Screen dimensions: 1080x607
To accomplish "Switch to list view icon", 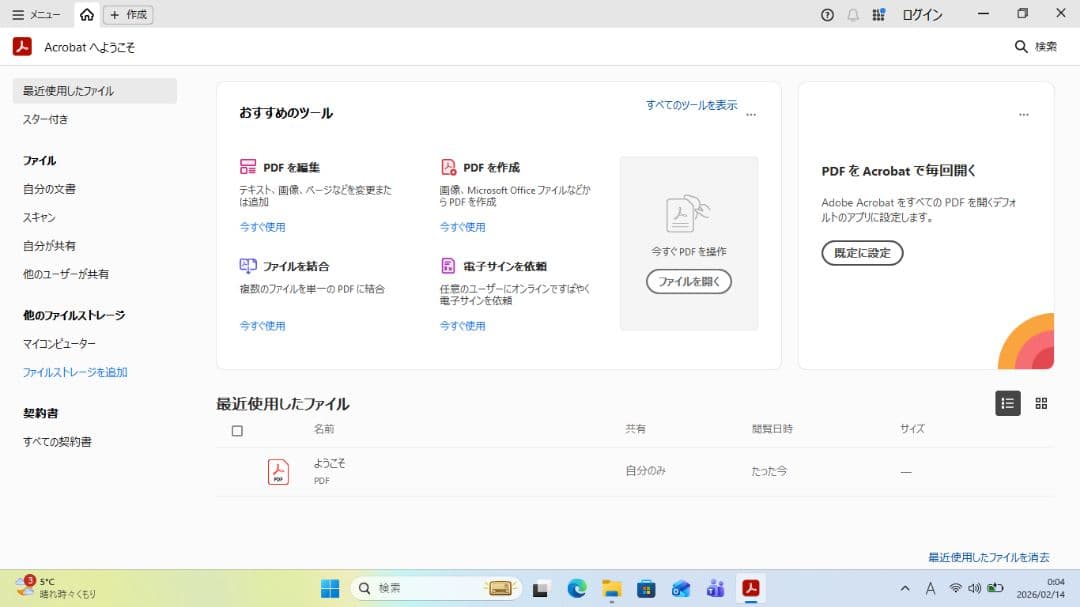I will coord(1007,403).
